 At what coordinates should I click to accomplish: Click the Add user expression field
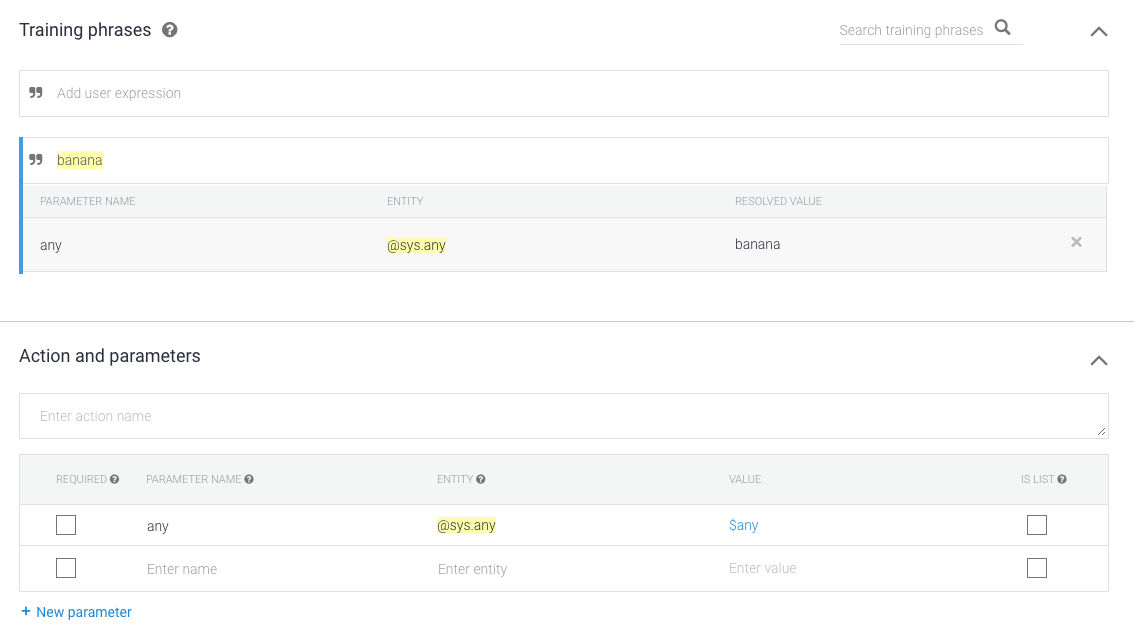570,93
